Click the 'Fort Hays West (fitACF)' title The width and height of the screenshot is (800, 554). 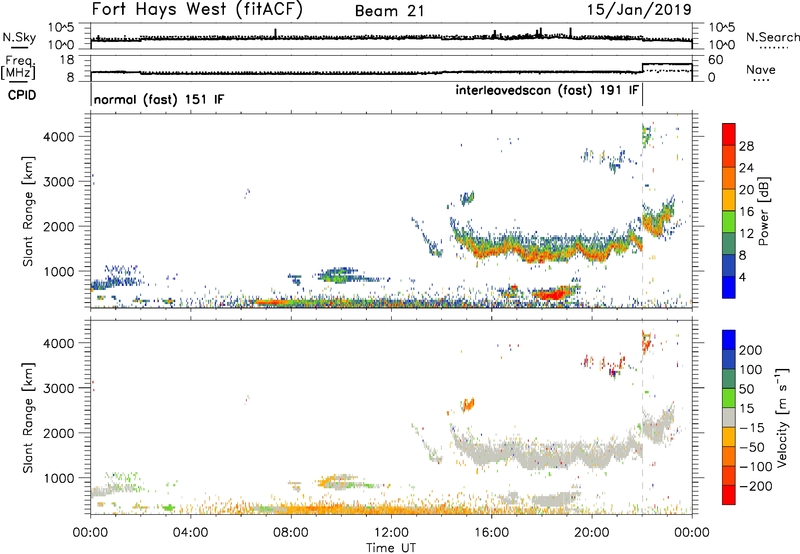(x=197, y=10)
